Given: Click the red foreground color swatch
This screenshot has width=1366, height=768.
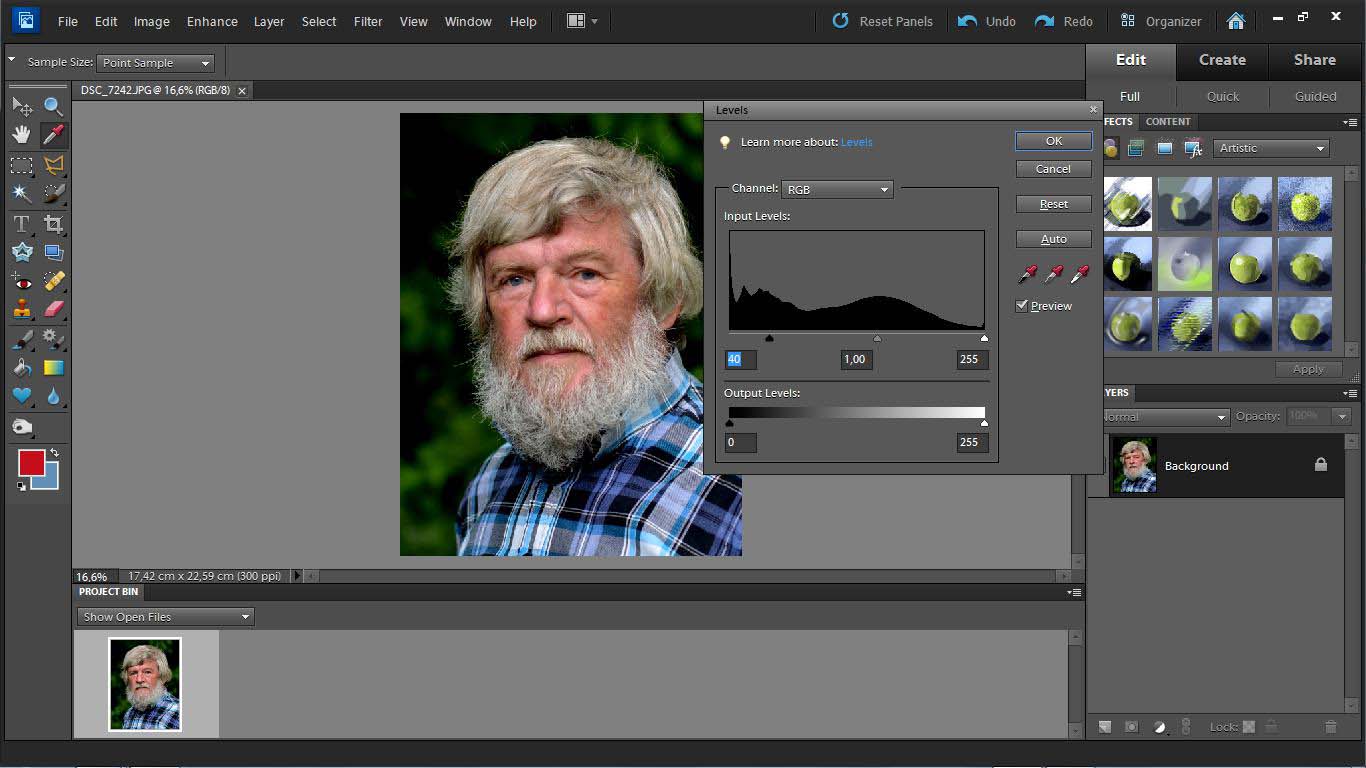Looking at the screenshot, I should 31,463.
